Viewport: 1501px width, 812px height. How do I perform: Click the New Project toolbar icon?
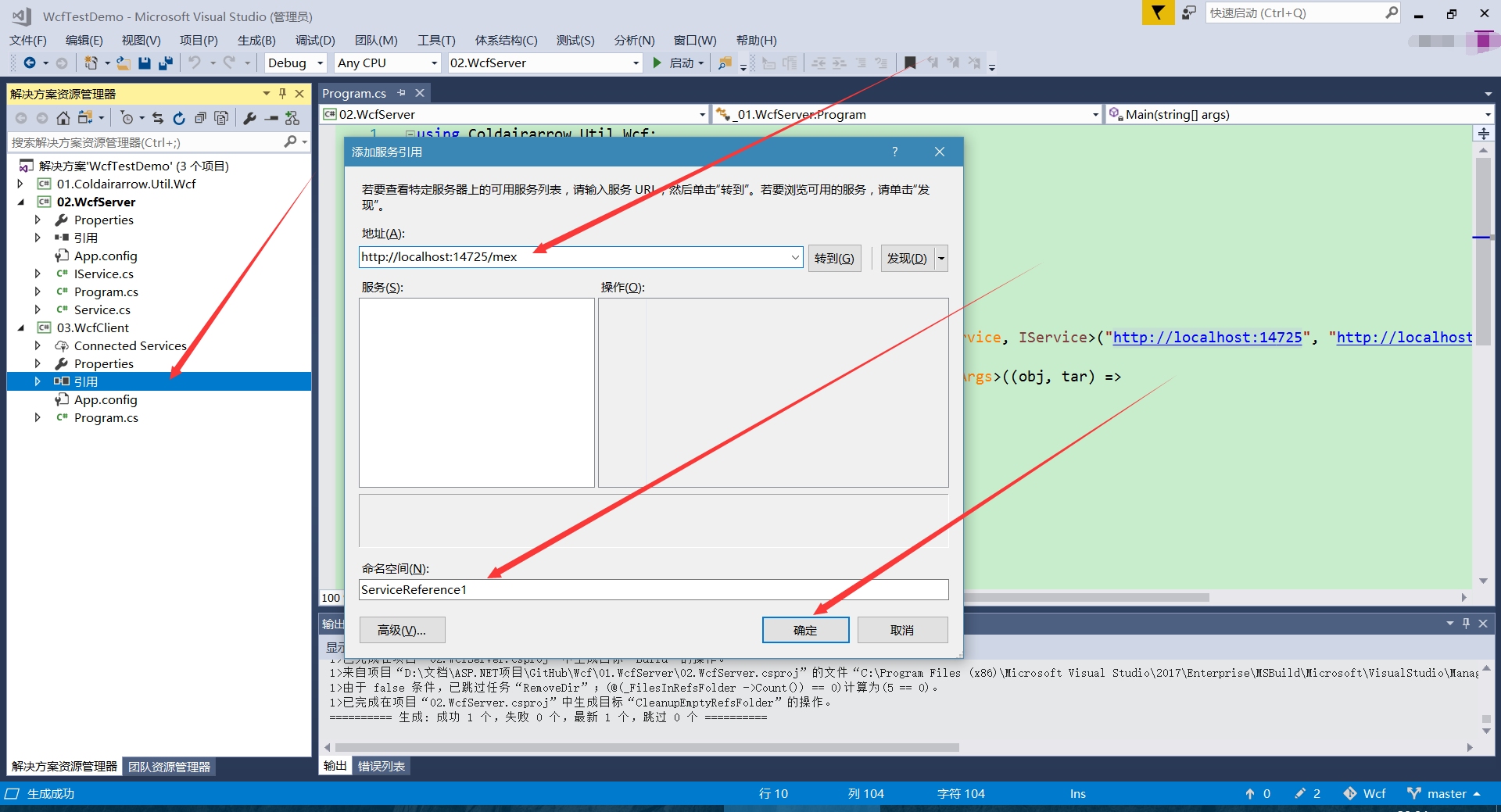[91, 63]
